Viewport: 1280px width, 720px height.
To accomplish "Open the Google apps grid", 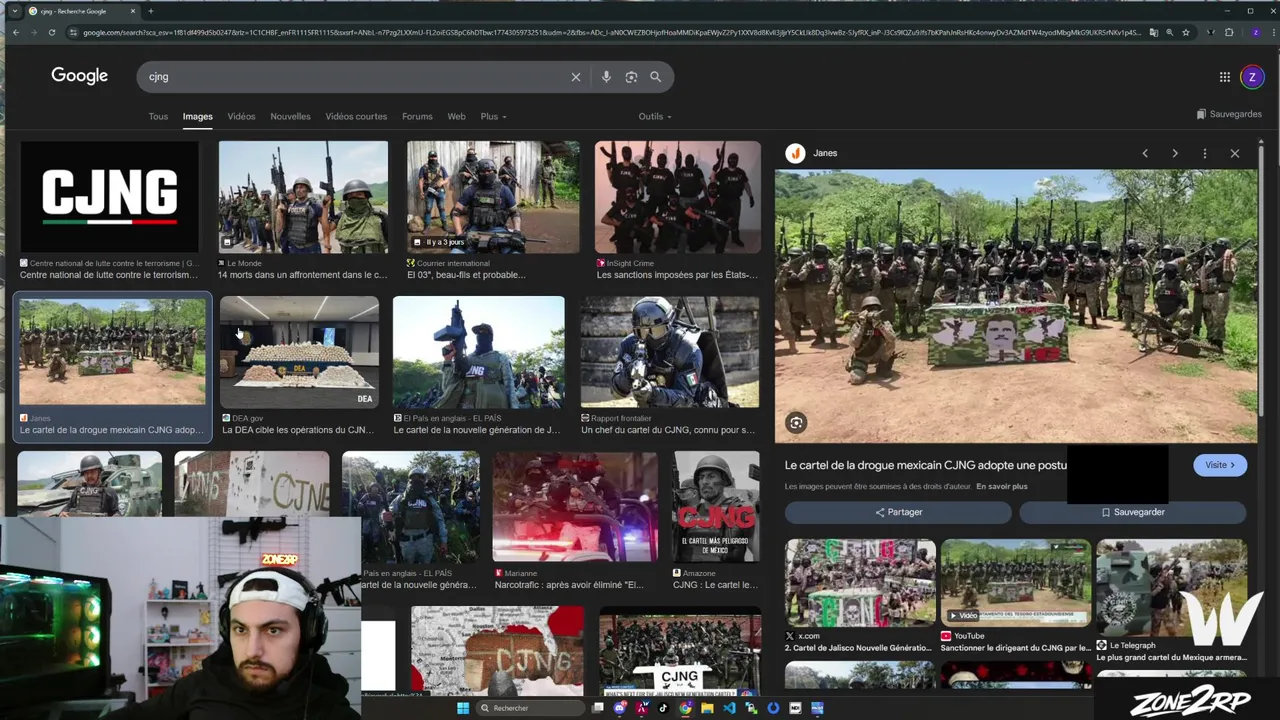I will [1225, 77].
